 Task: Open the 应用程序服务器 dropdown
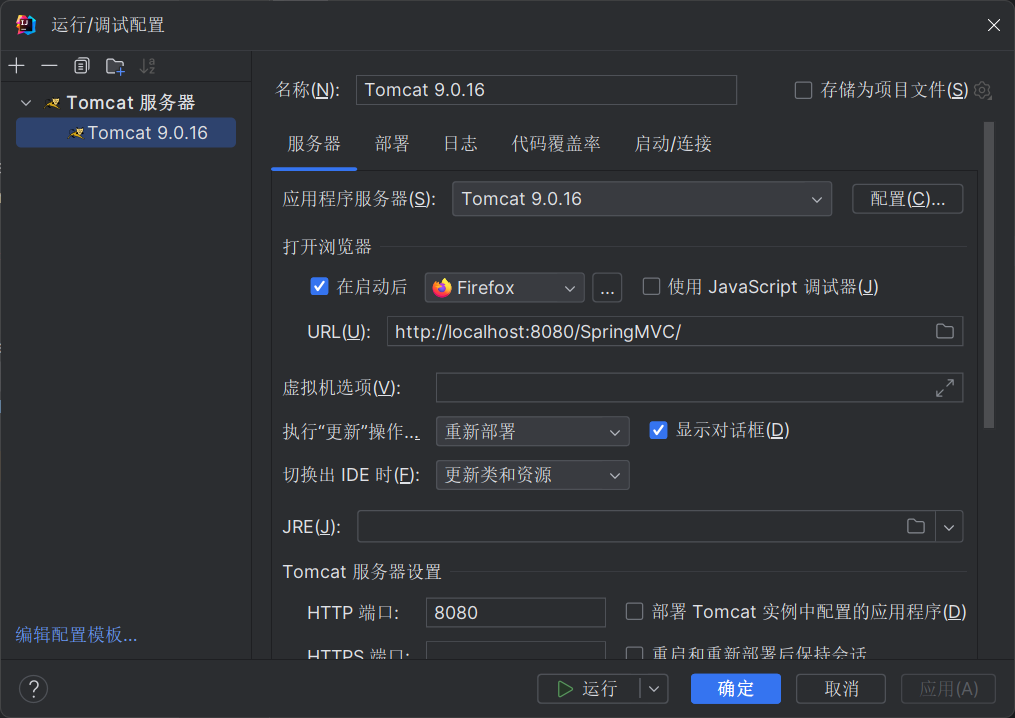(x=641, y=199)
